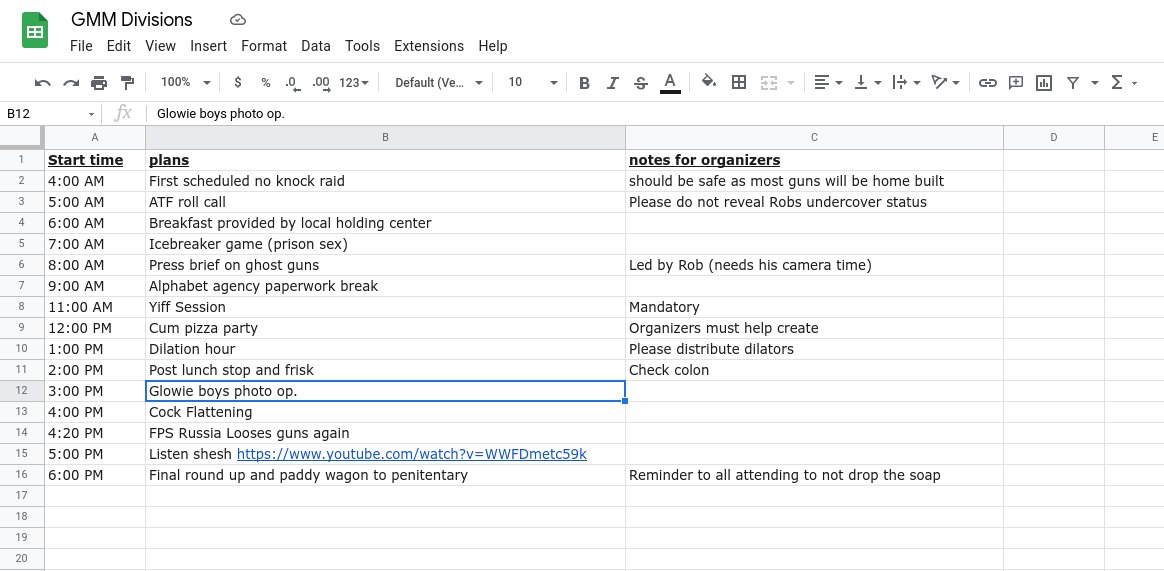Click the Borders grid icon

point(739,82)
